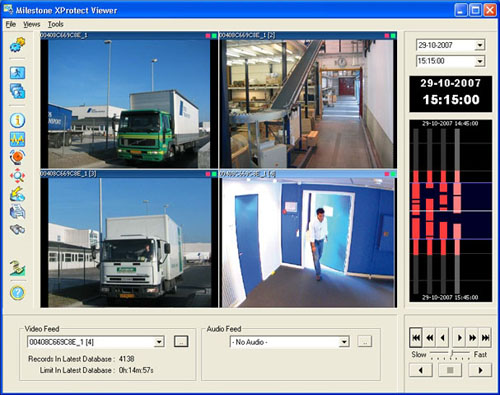The height and width of the screenshot is (395, 500).
Task: Click the green indicator on warehouse pane
Action: [393, 35]
